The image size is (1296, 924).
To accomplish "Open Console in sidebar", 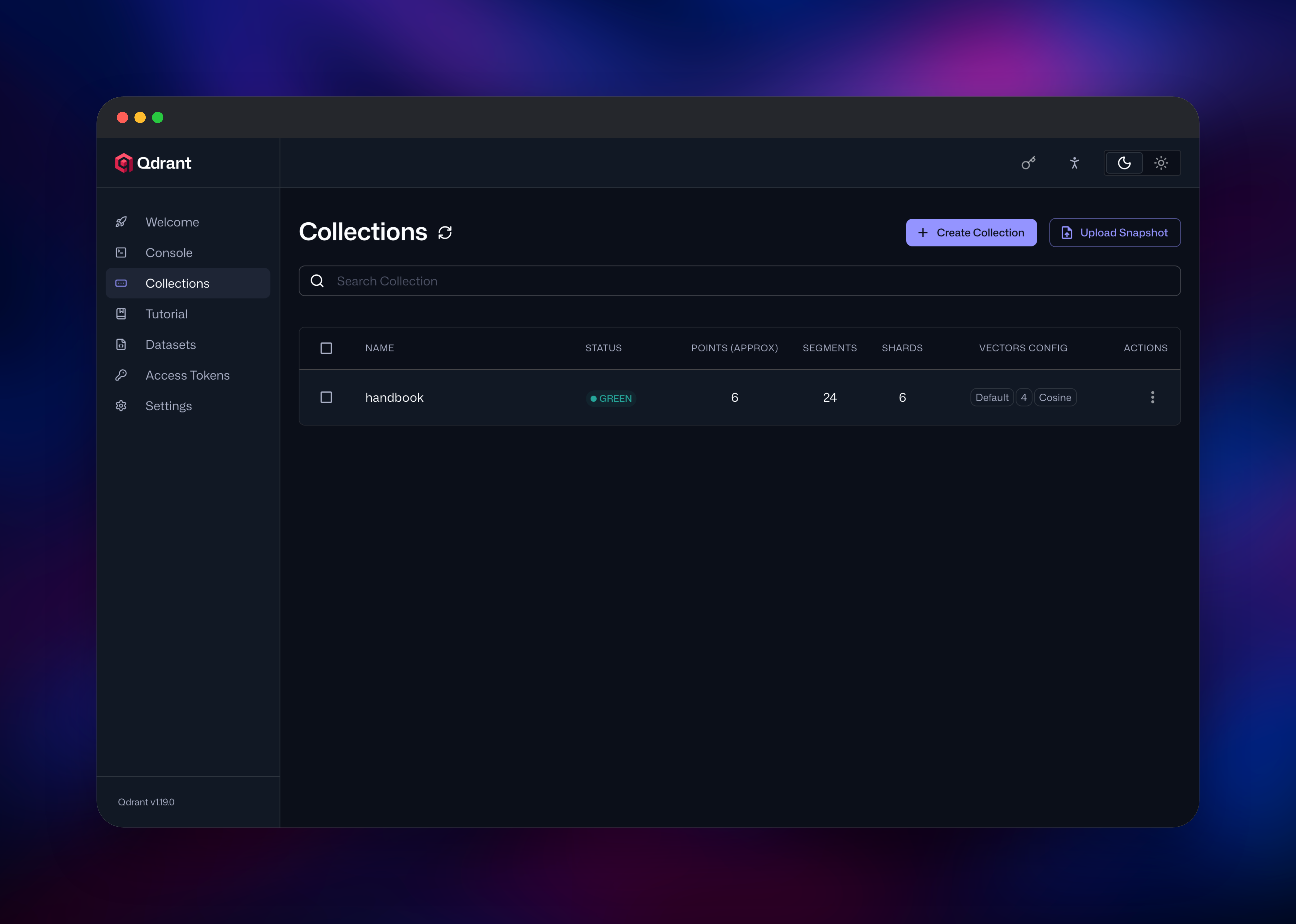I will click(188, 253).
